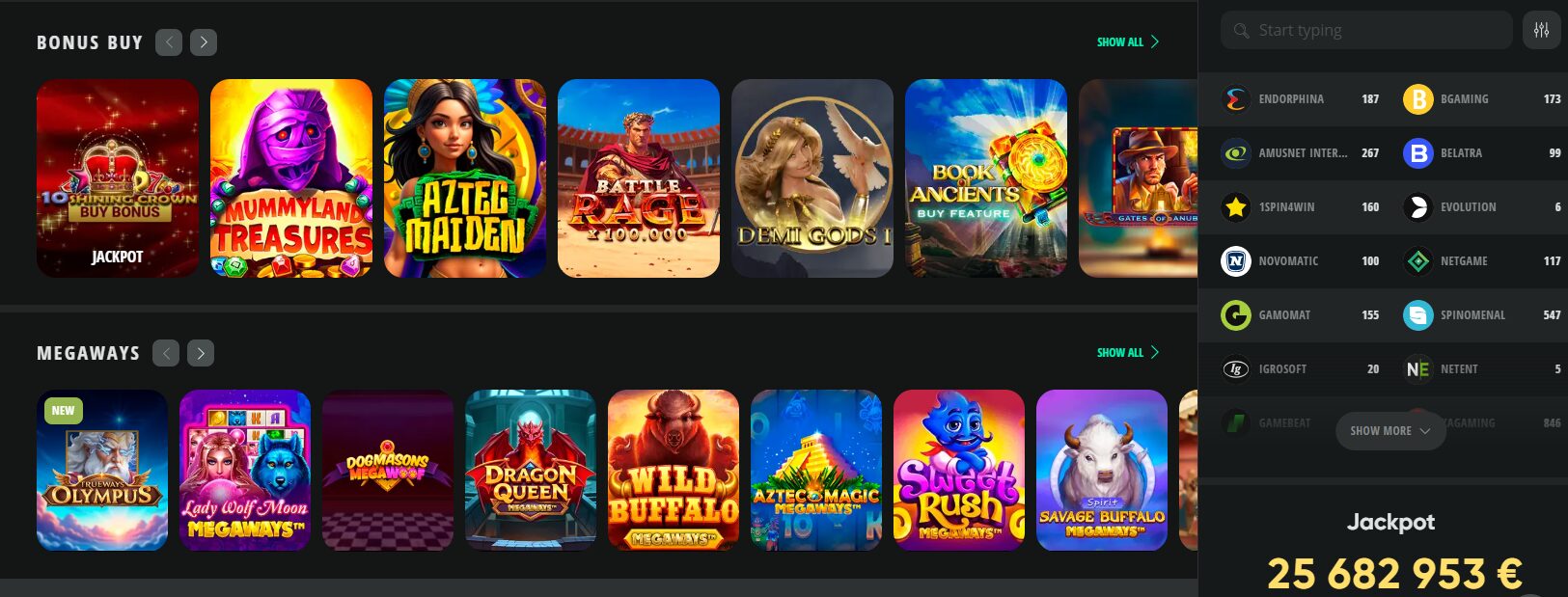This screenshot has width=1568, height=597.
Task: Click the Start typing search field
Action: coord(1366,30)
